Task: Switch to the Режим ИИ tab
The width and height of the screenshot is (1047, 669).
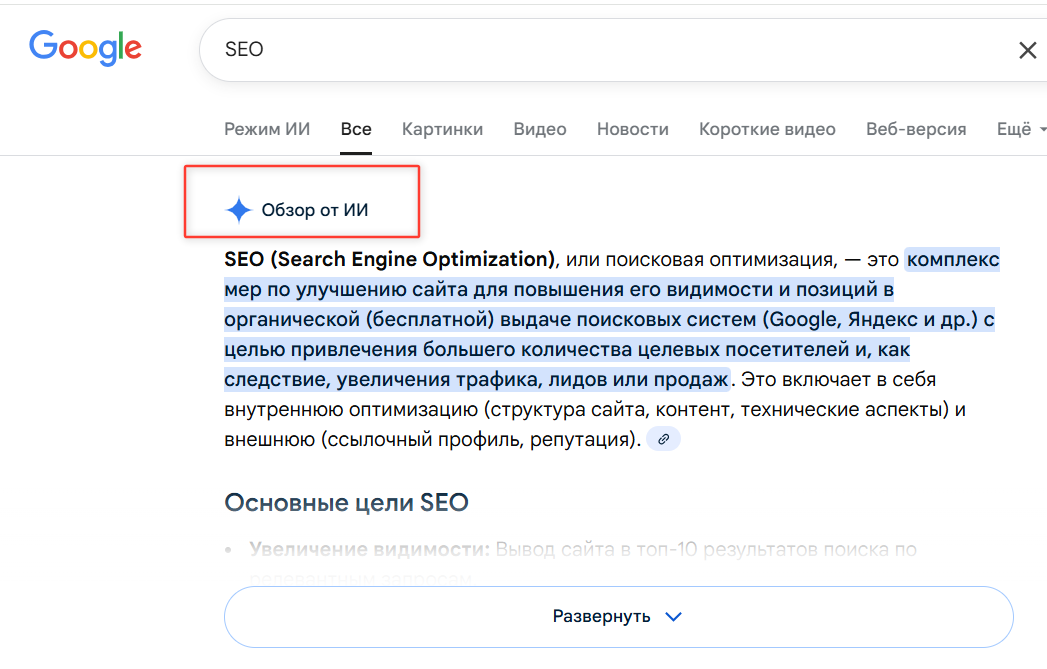Action: point(266,129)
